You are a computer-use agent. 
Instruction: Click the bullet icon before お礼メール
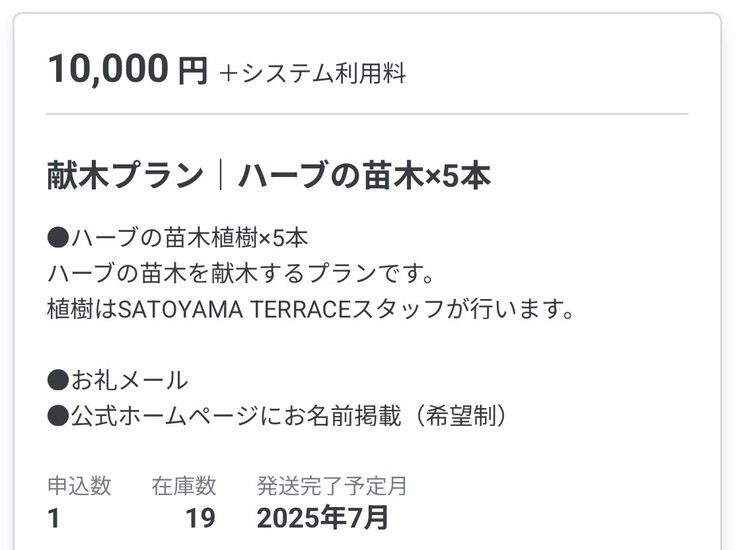tap(58, 380)
